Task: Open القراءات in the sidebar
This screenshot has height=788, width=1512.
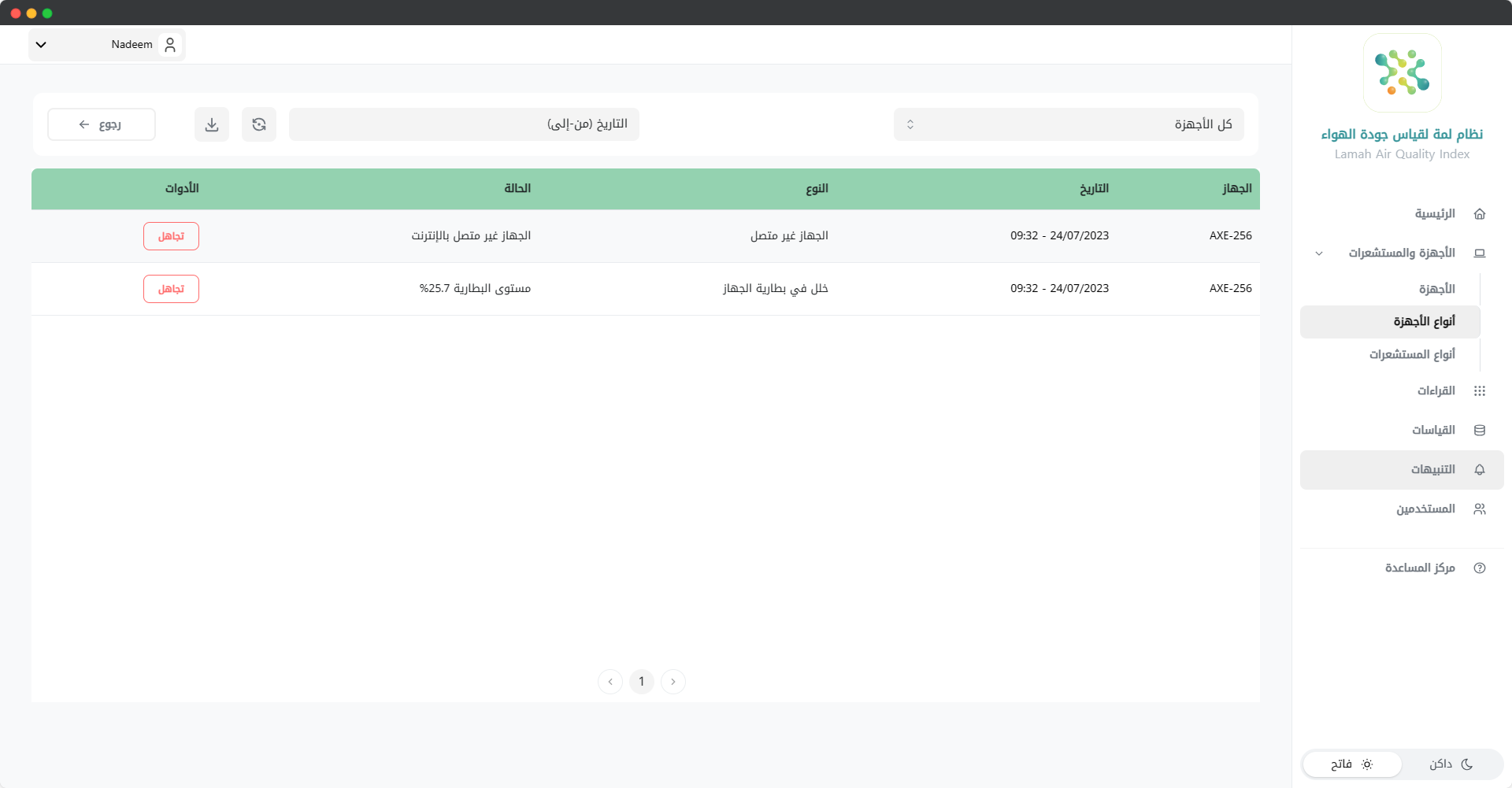Action: (1402, 391)
